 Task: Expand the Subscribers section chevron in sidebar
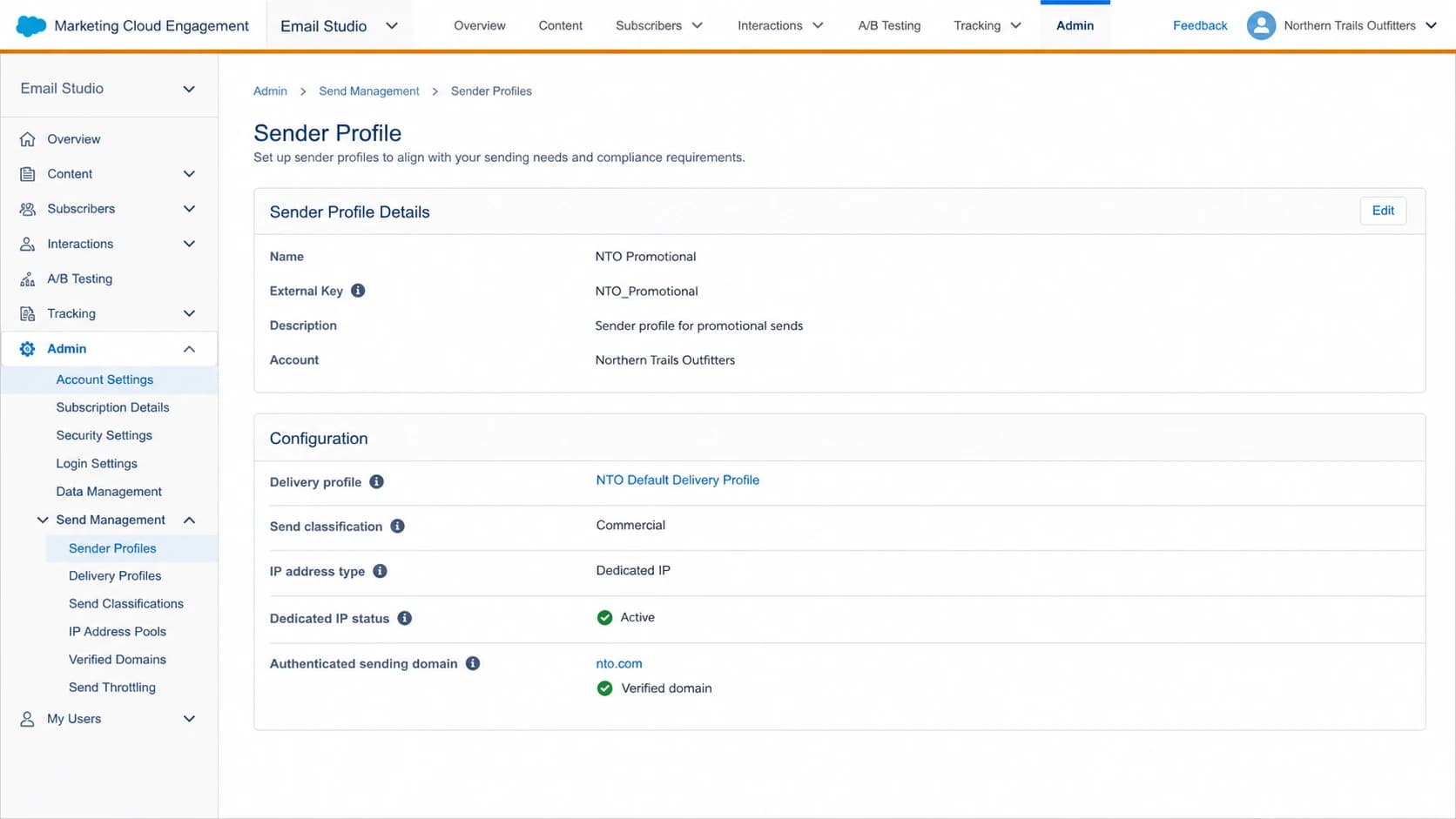pos(189,209)
